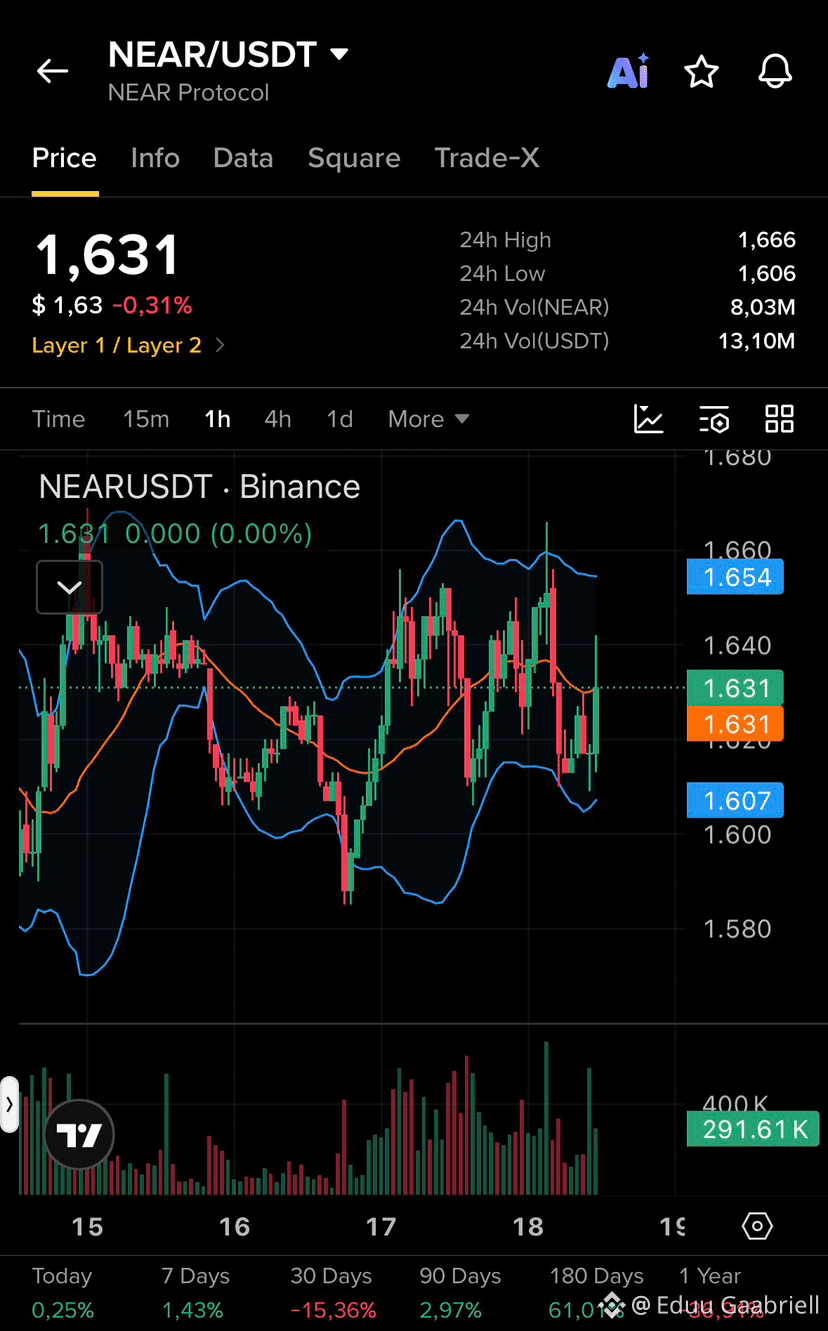Add NEAR/USDT to favorites with star
The image size is (828, 1331).
coord(702,72)
